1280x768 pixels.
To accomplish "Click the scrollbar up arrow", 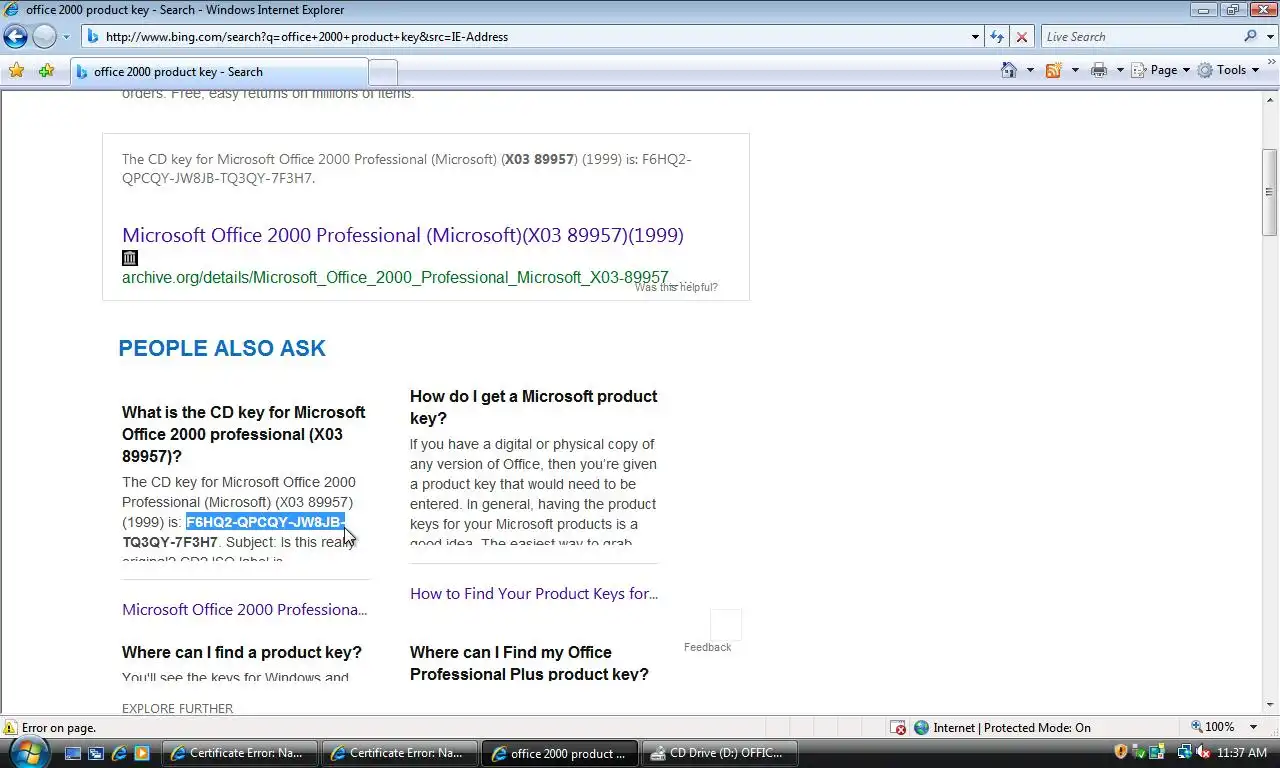I will [x=1270, y=98].
